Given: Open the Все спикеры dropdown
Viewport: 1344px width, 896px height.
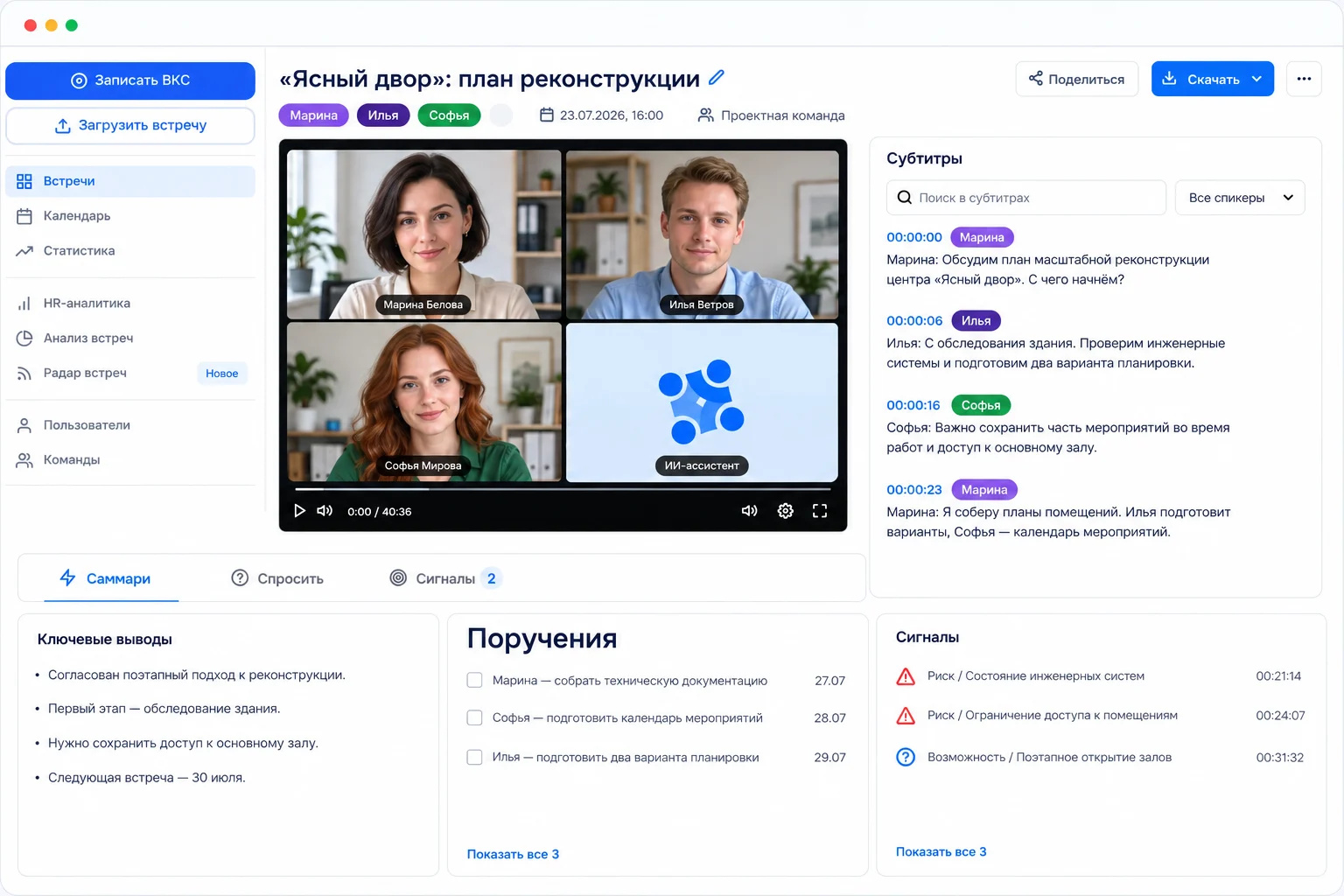Looking at the screenshot, I should 1240,198.
